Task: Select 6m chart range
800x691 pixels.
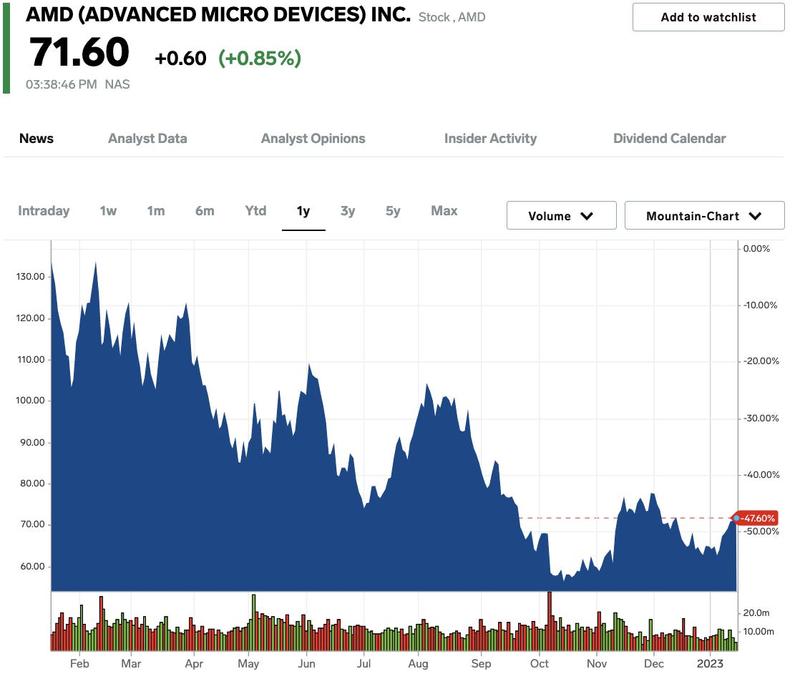Action: coord(205,211)
